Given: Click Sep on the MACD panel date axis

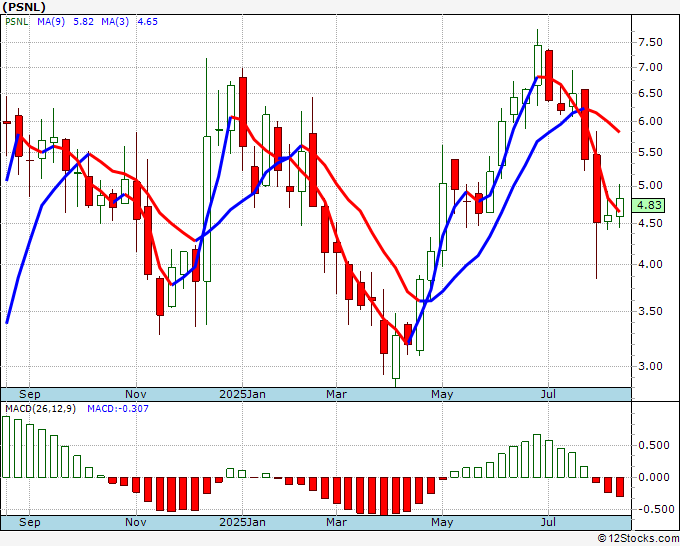Looking at the screenshot, I should coord(29,523).
